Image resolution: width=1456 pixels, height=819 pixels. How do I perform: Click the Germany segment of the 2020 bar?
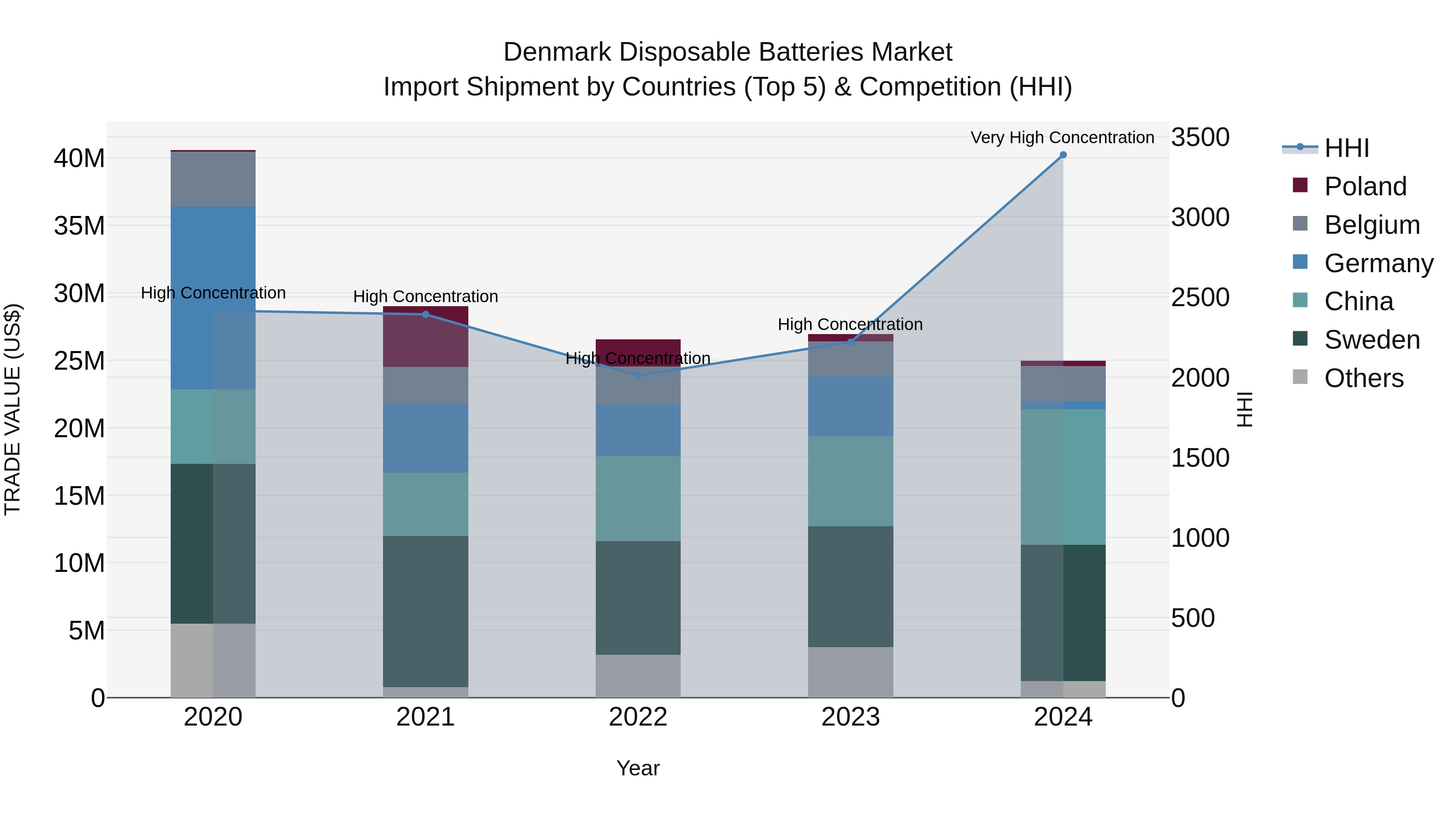(213, 298)
